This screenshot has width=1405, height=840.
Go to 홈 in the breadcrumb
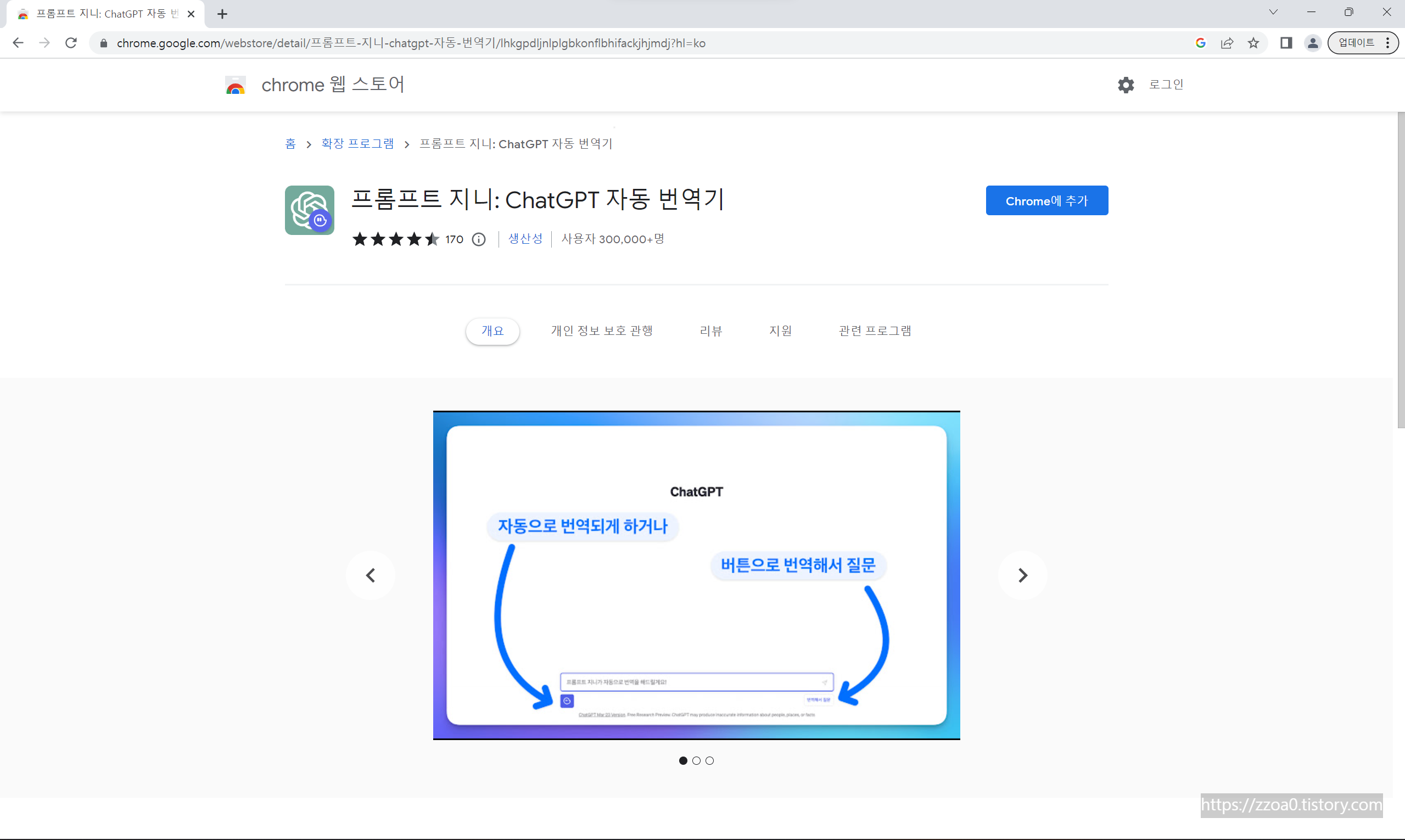pyautogui.click(x=290, y=144)
